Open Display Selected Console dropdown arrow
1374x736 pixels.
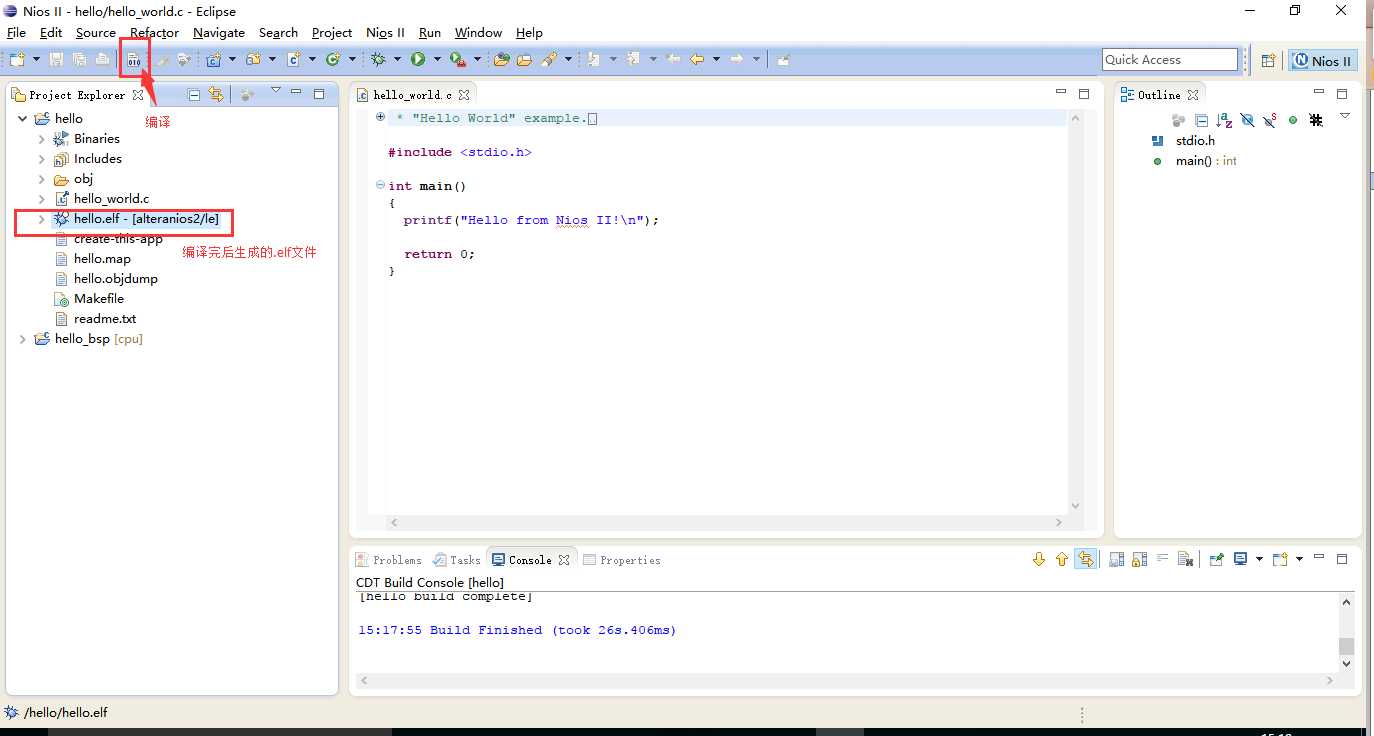point(1259,559)
